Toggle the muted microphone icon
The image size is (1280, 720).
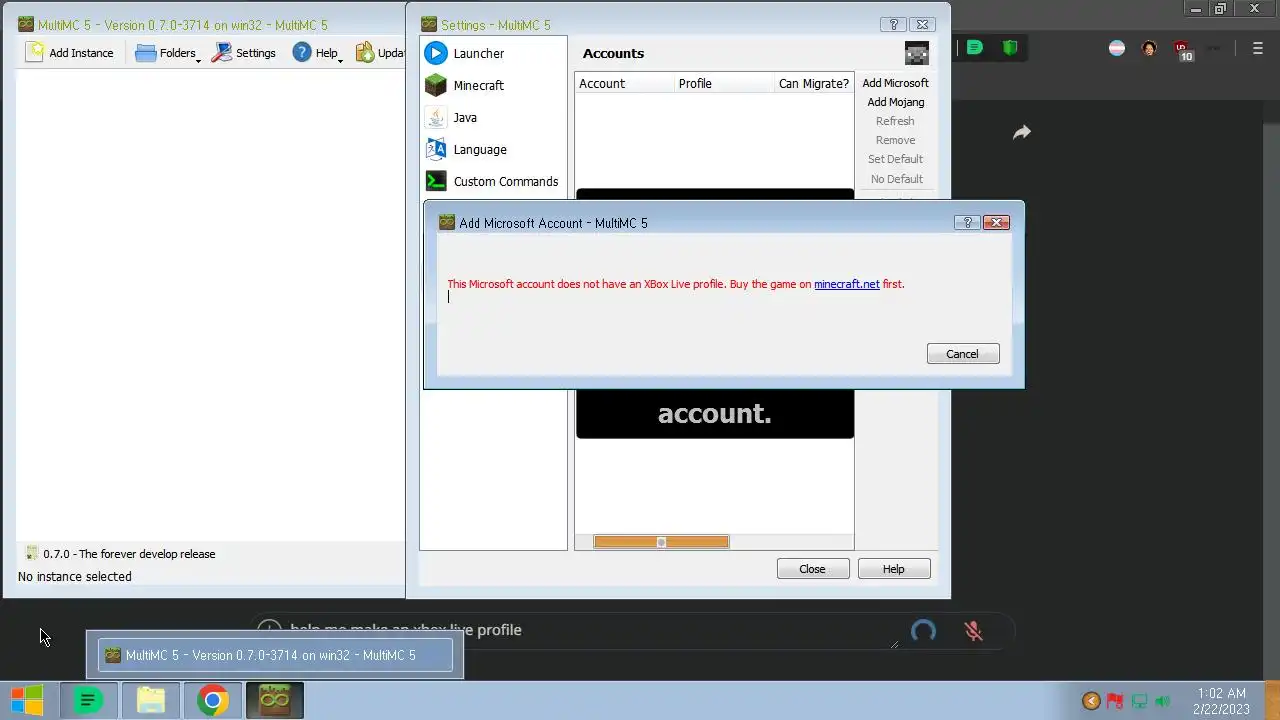tap(973, 631)
